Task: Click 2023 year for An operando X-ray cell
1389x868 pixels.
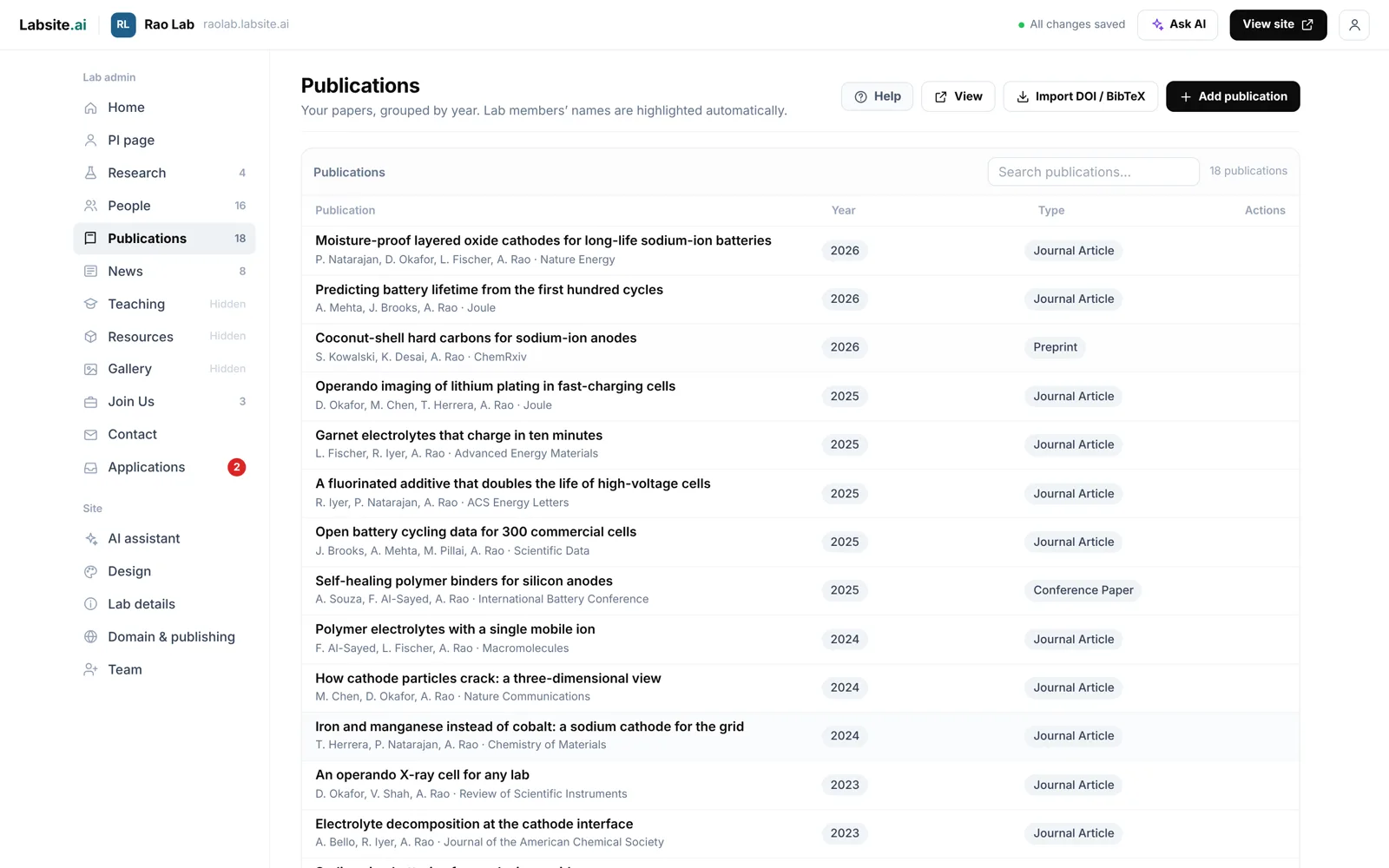Action: (844, 785)
